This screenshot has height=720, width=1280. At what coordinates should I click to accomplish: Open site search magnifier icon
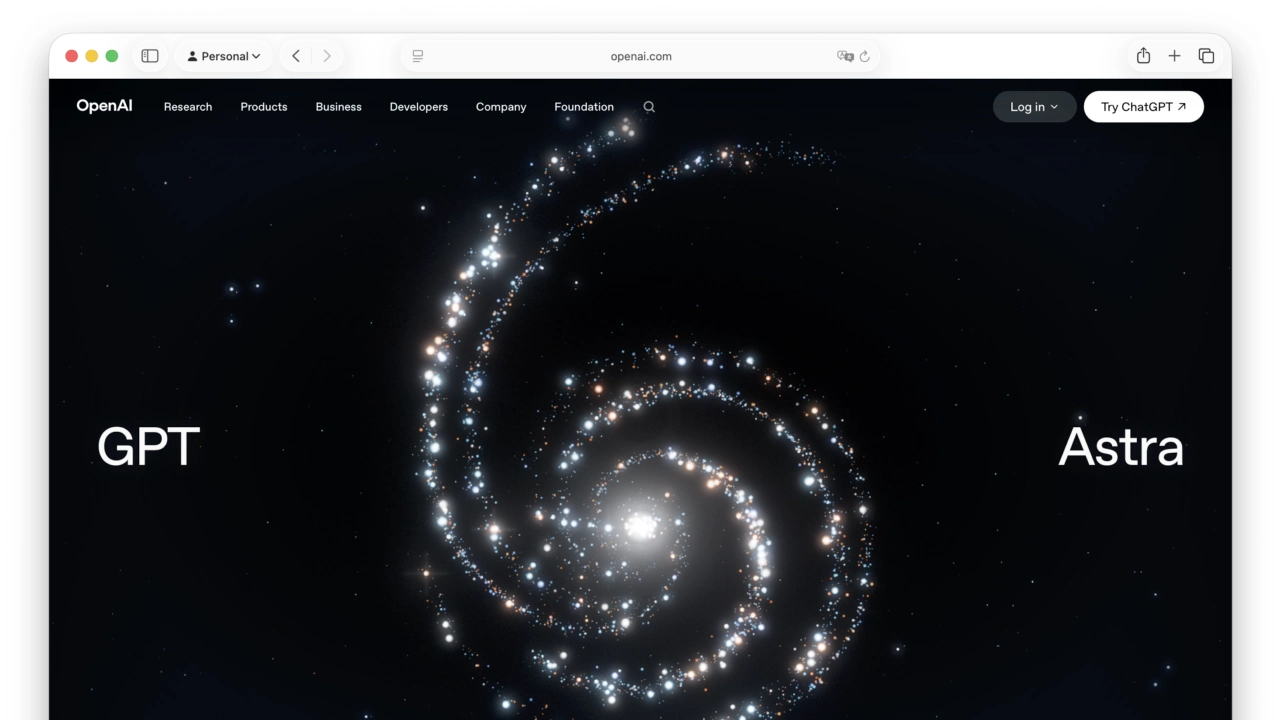point(649,107)
